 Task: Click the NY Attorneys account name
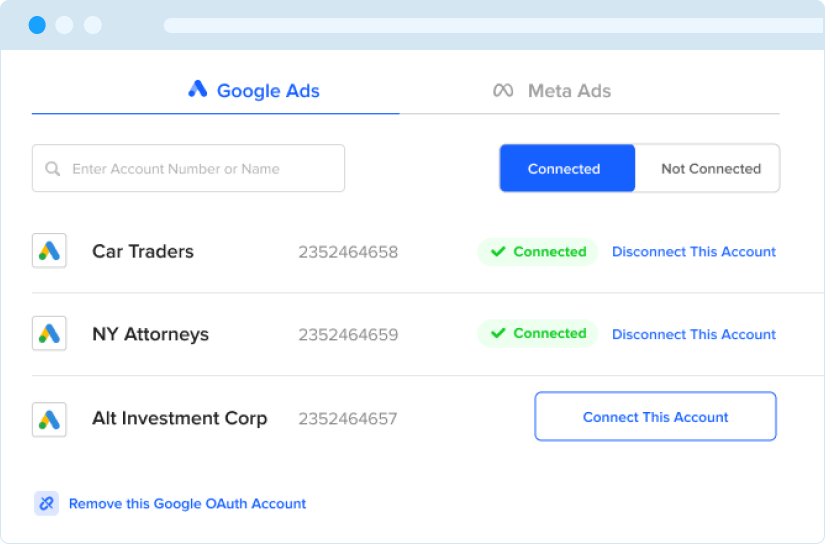tap(150, 335)
